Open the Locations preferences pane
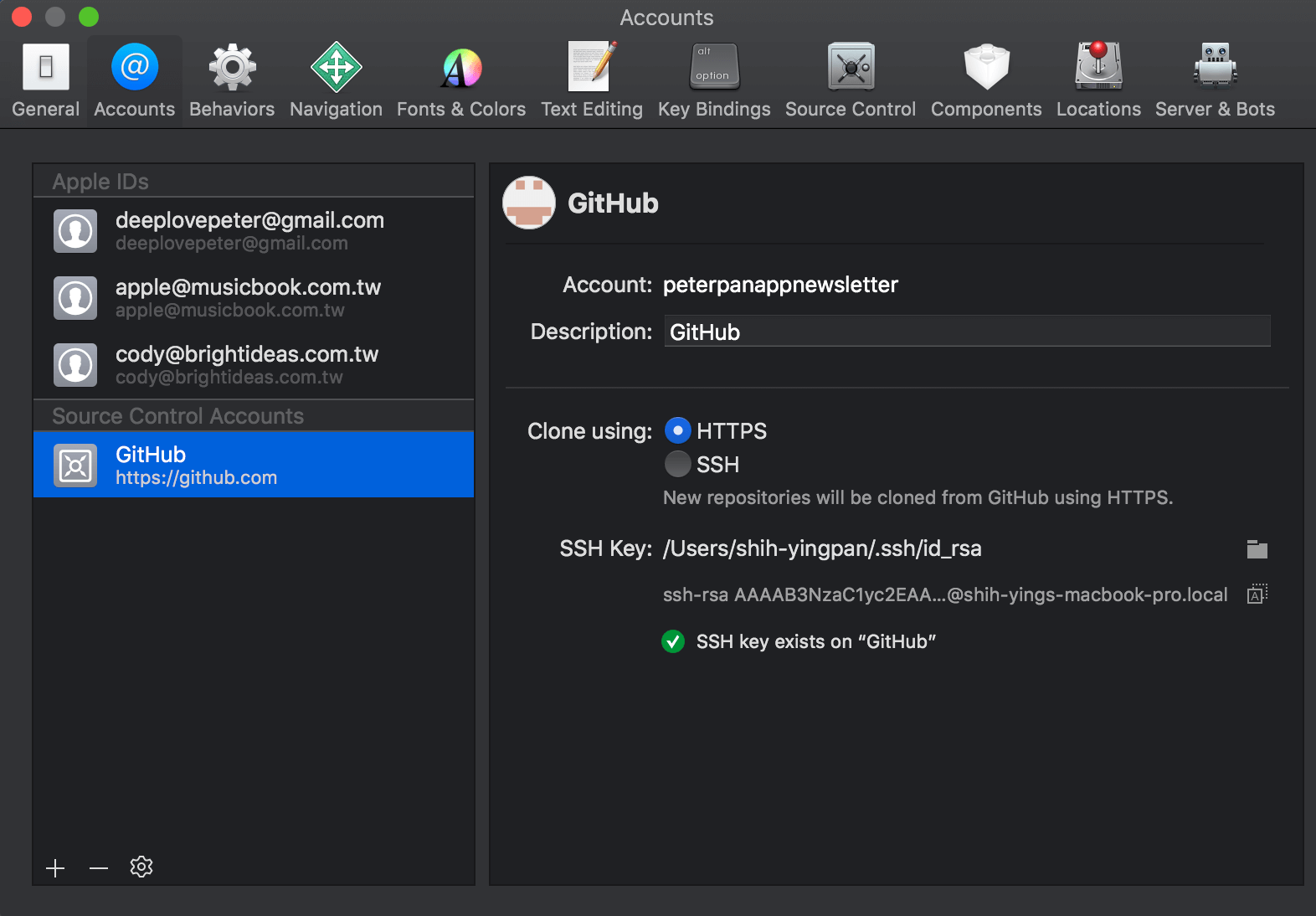The image size is (1316, 916). [1098, 81]
